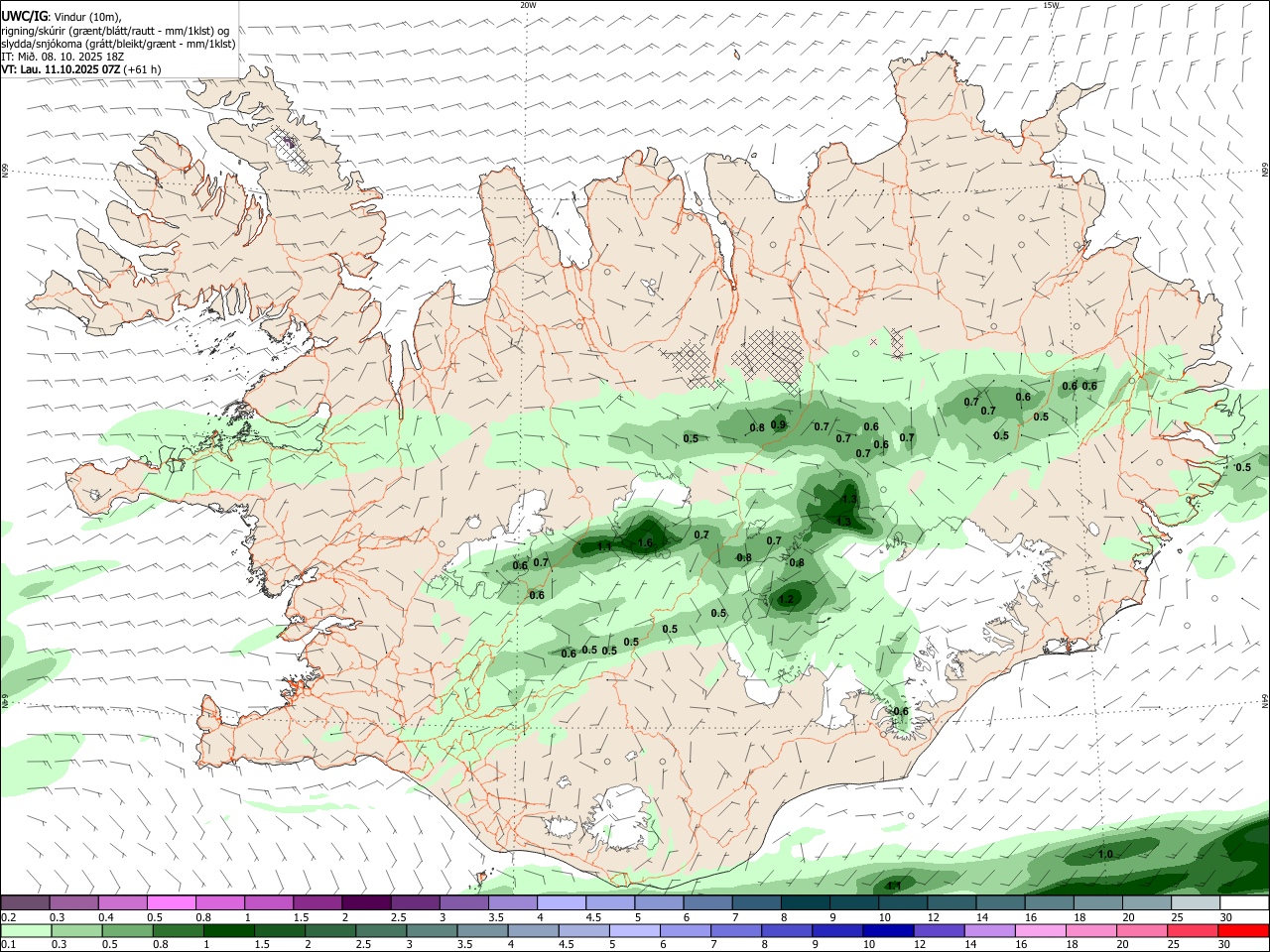Select the 'slydda/snjókoma' legend description line
The width and height of the screenshot is (1270, 952).
[118, 44]
